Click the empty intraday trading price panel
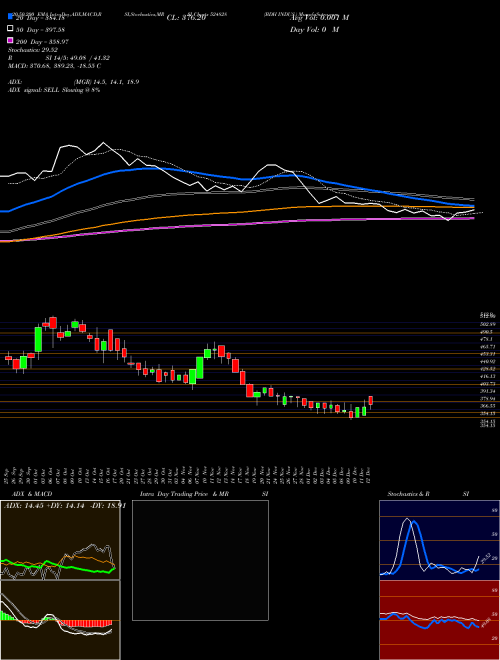This screenshot has width=500, height=660. coord(200,560)
